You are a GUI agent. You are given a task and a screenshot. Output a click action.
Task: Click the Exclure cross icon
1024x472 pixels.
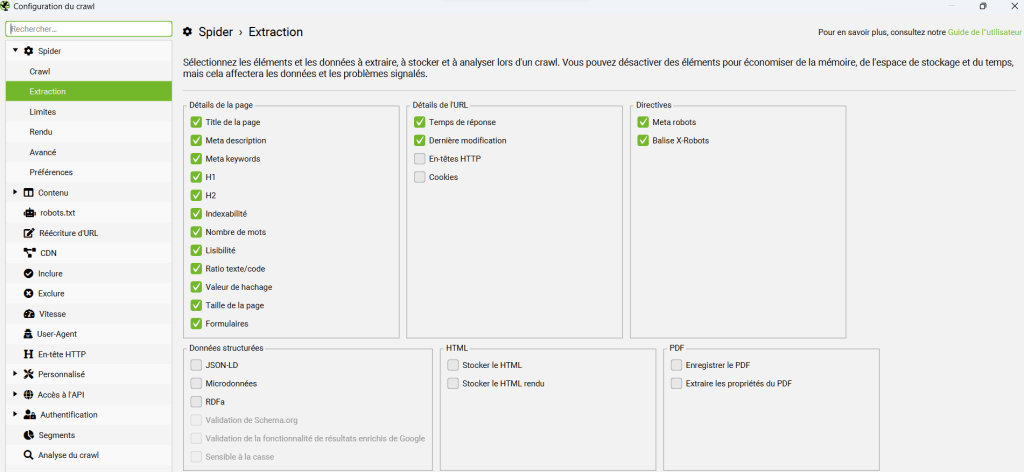click(x=29, y=293)
